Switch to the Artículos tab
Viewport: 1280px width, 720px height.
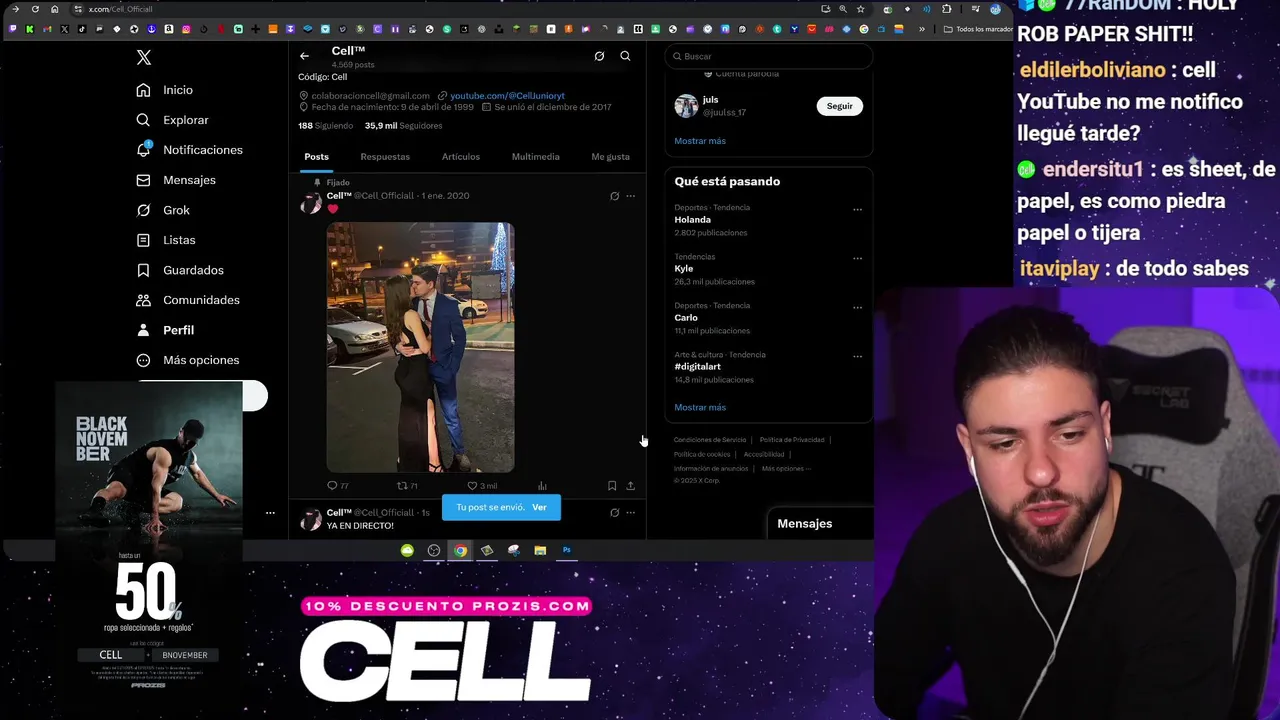pyautogui.click(x=461, y=157)
